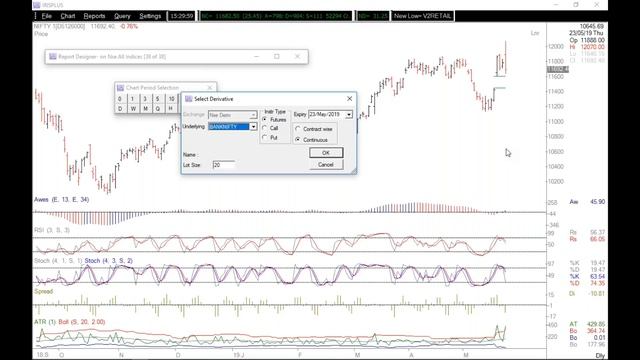Grab the Select Derivative resize grip

353,171
